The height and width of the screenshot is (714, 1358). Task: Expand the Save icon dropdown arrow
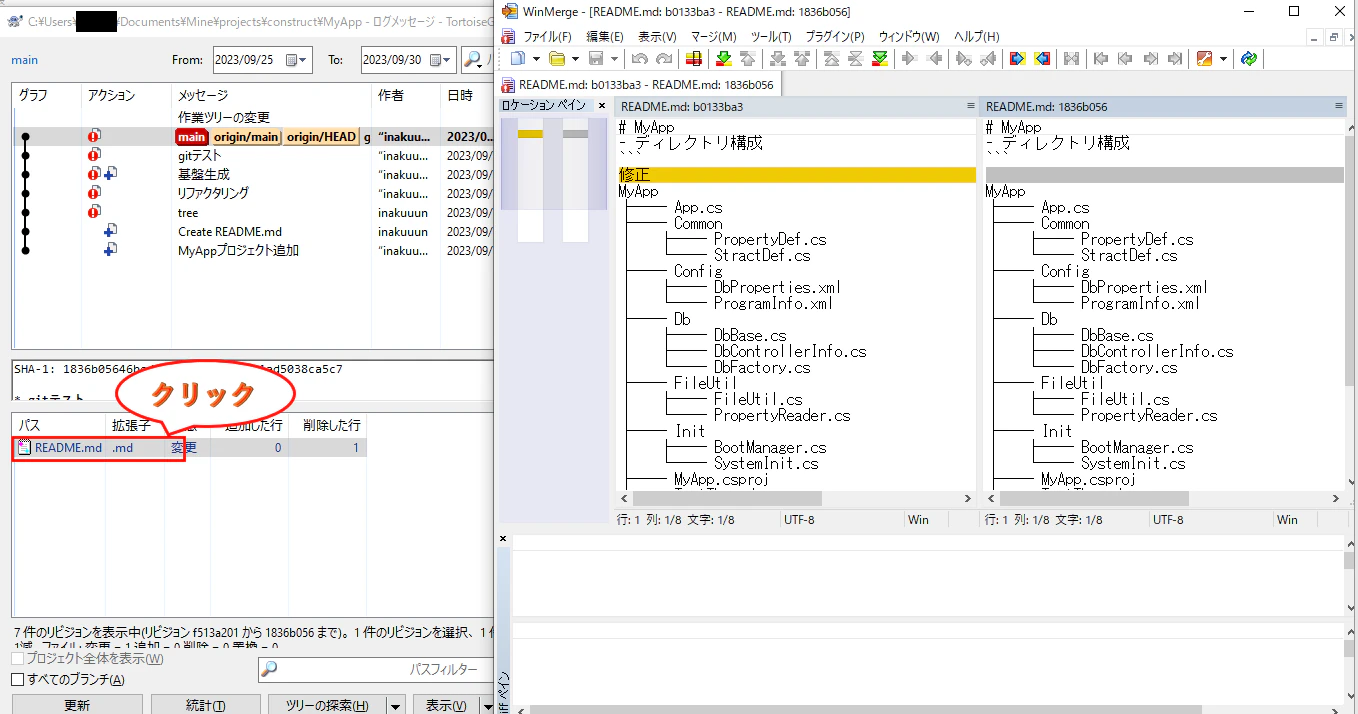(614, 59)
